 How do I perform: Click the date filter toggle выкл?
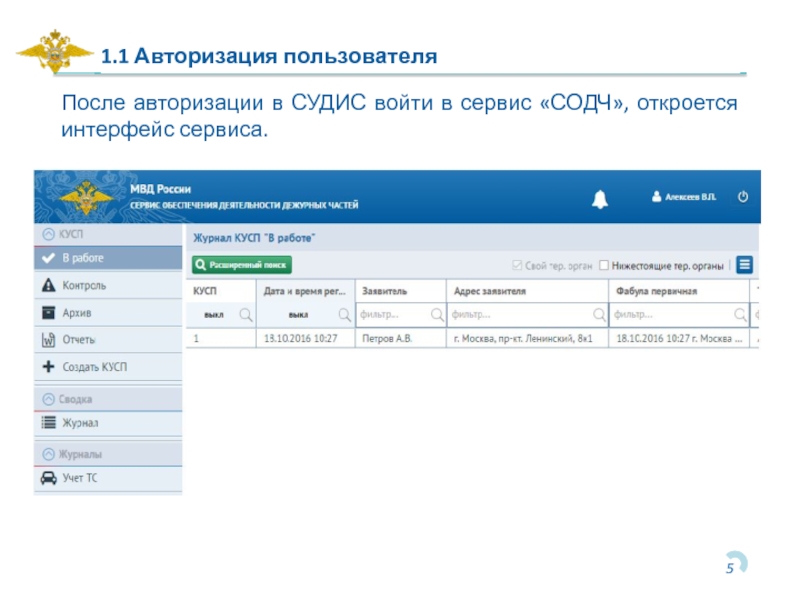298,315
